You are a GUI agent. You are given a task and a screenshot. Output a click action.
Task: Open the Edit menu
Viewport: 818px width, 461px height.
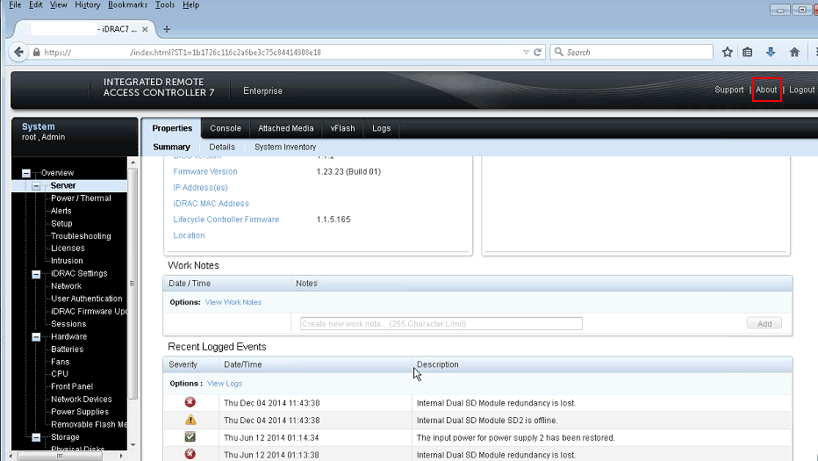pyautogui.click(x=35, y=5)
